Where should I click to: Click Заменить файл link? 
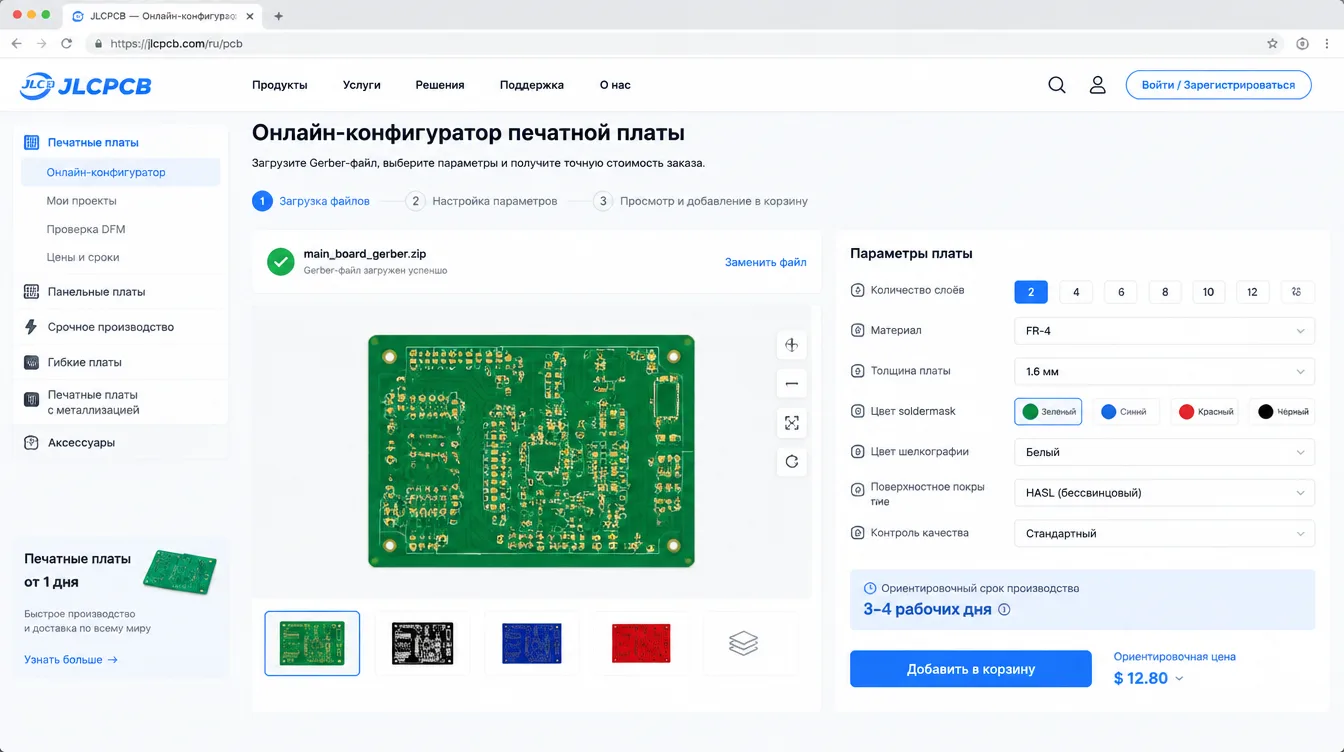[x=766, y=262]
